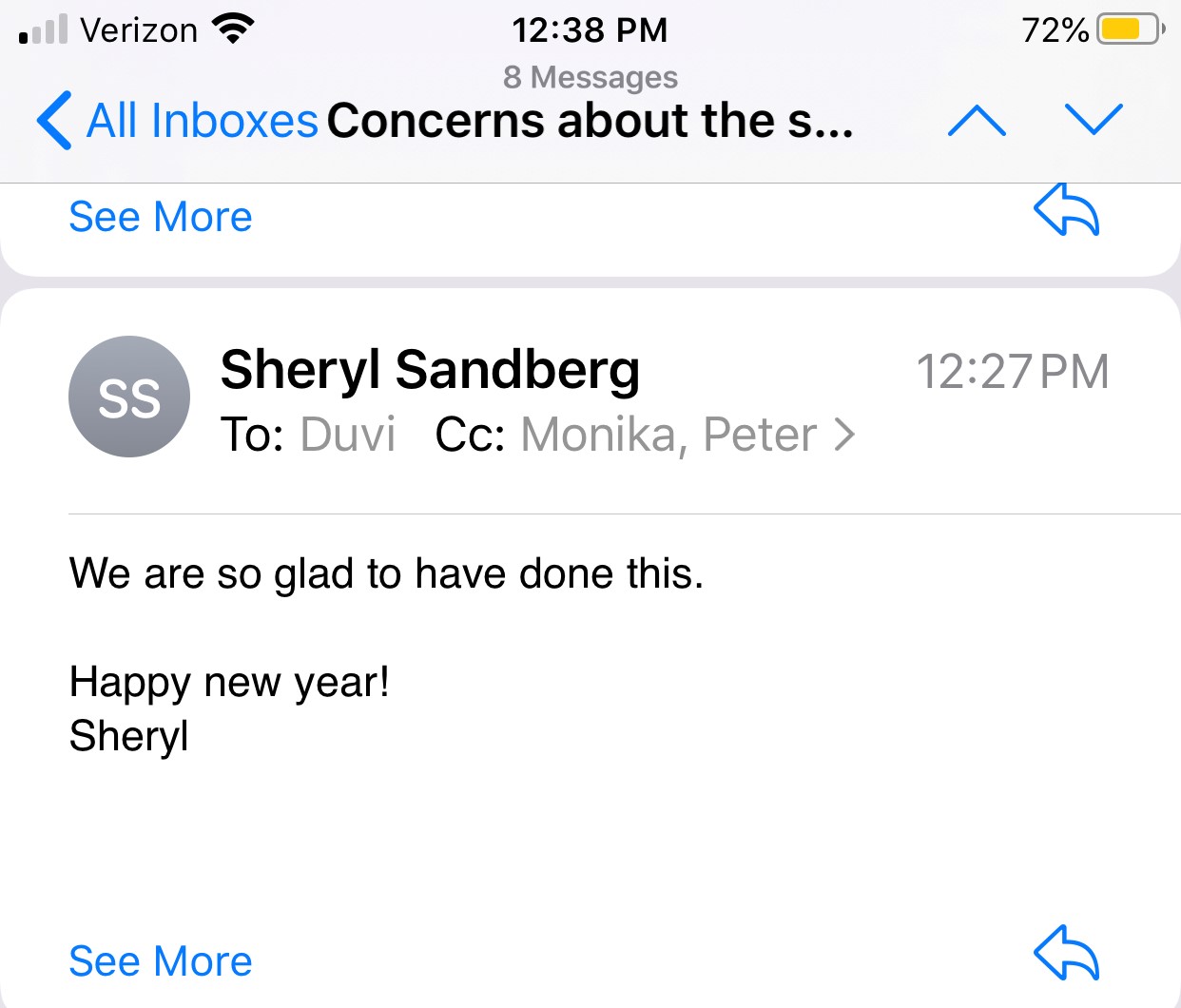Tap the truncated subject "Concerns about the s..."
The height and width of the screenshot is (1008, 1181).
pos(590,121)
